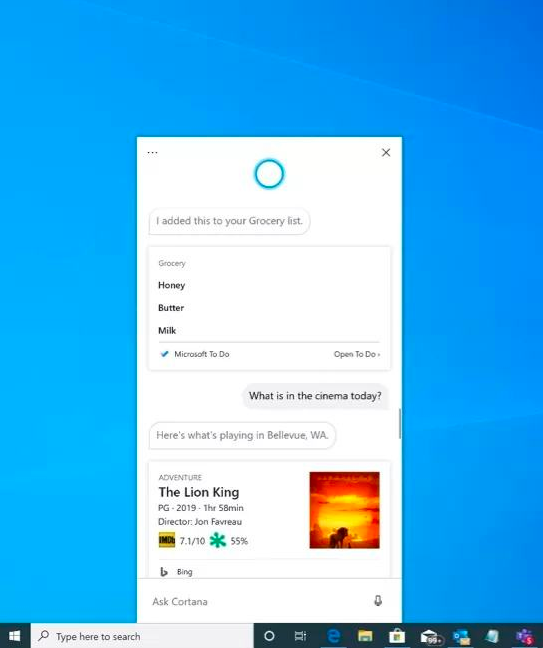This screenshot has height=648, width=543.
Task: Select the Milk grocery item
Action: click(x=167, y=331)
